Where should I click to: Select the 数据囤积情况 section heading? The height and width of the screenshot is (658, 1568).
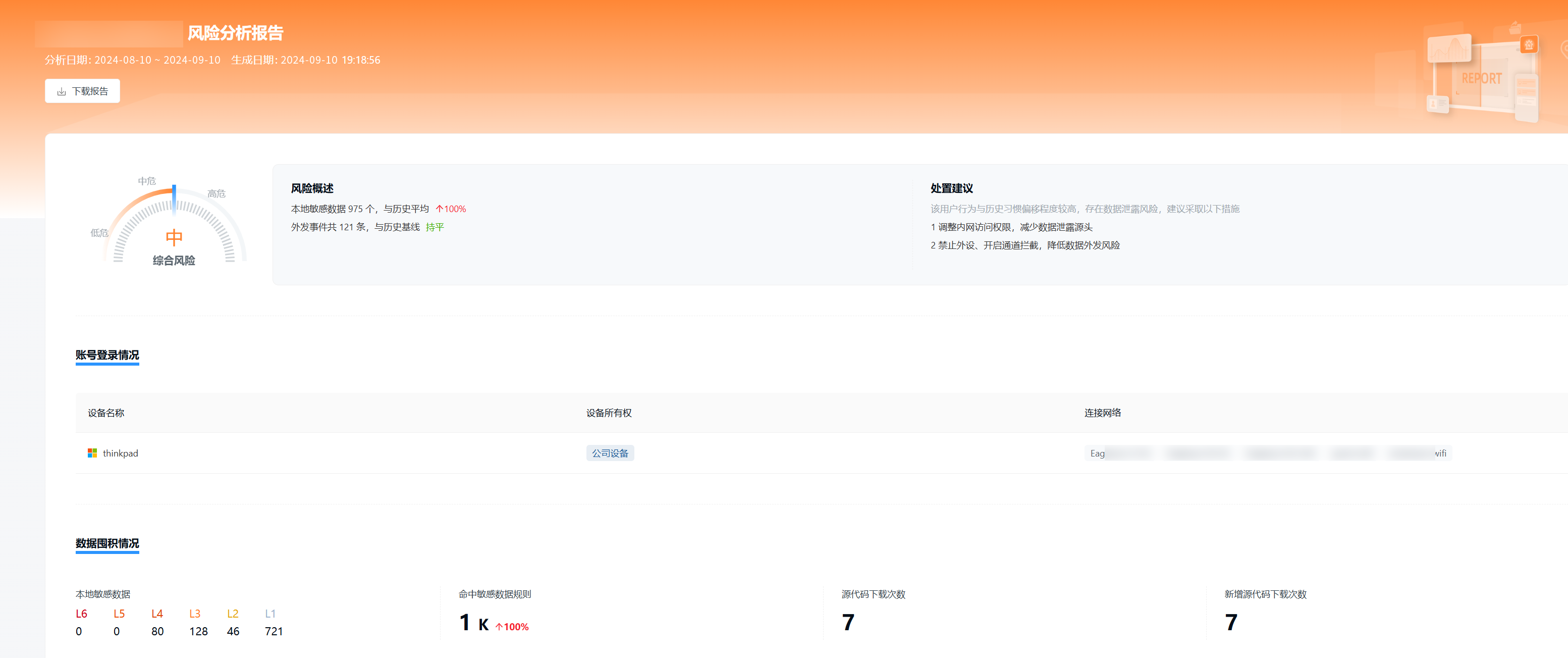[107, 543]
